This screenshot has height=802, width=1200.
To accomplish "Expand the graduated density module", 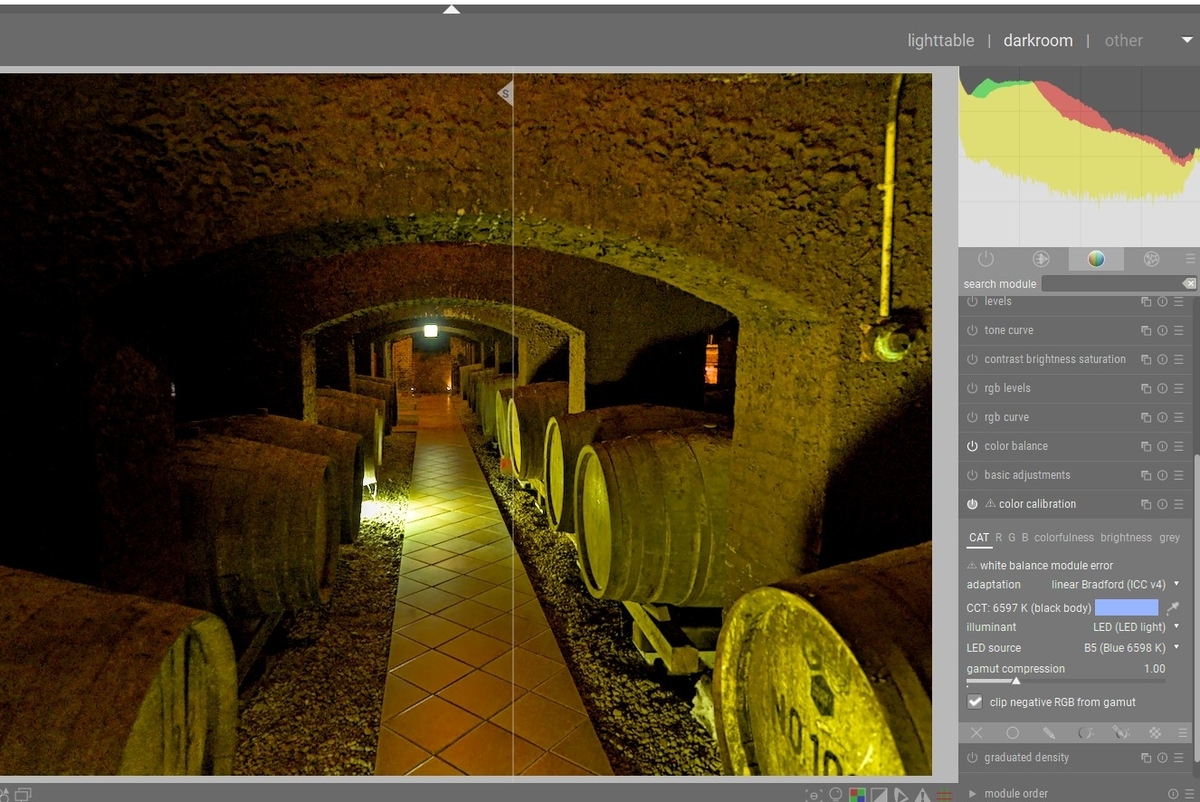I will tap(1026, 758).
